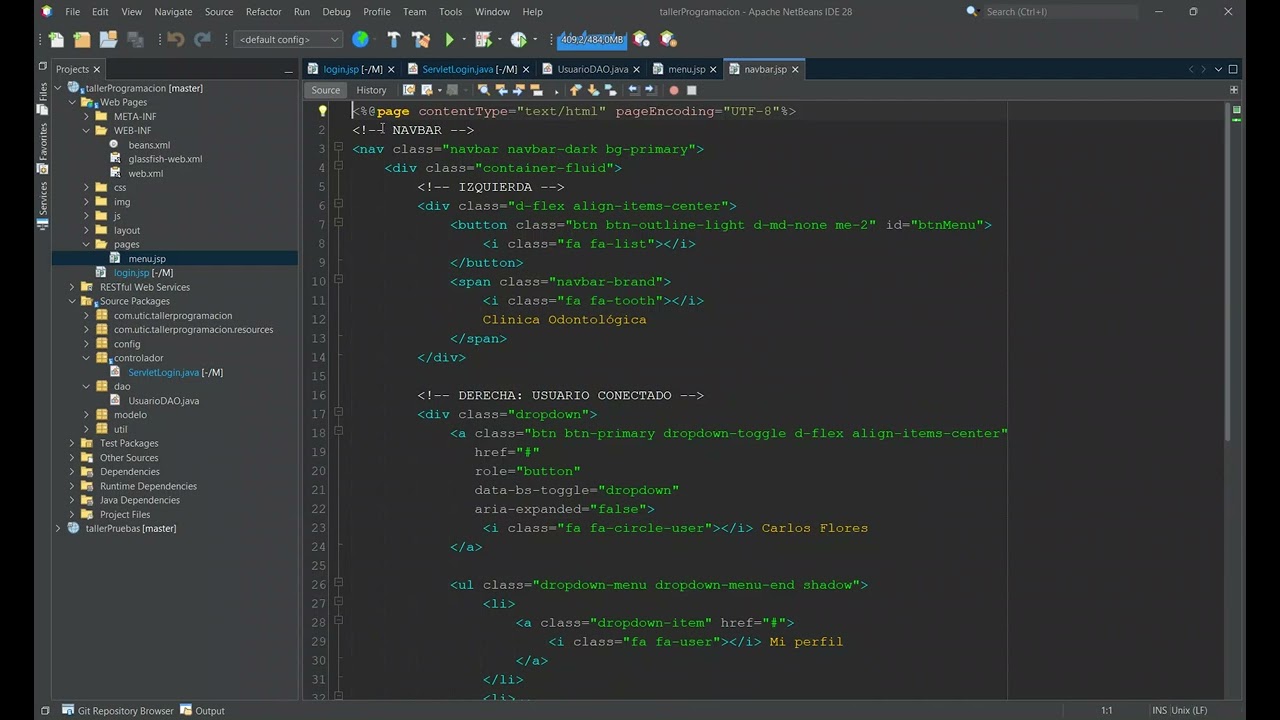Click the search magnifier icon in title bar
Image resolution: width=1280 pixels, height=720 pixels.
[972, 11]
